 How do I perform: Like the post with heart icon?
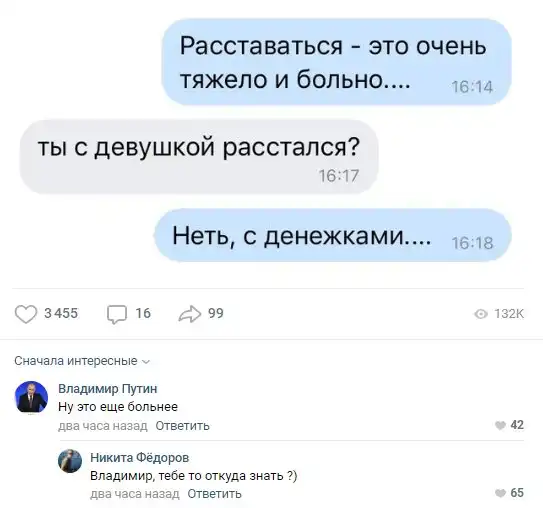(26, 314)
